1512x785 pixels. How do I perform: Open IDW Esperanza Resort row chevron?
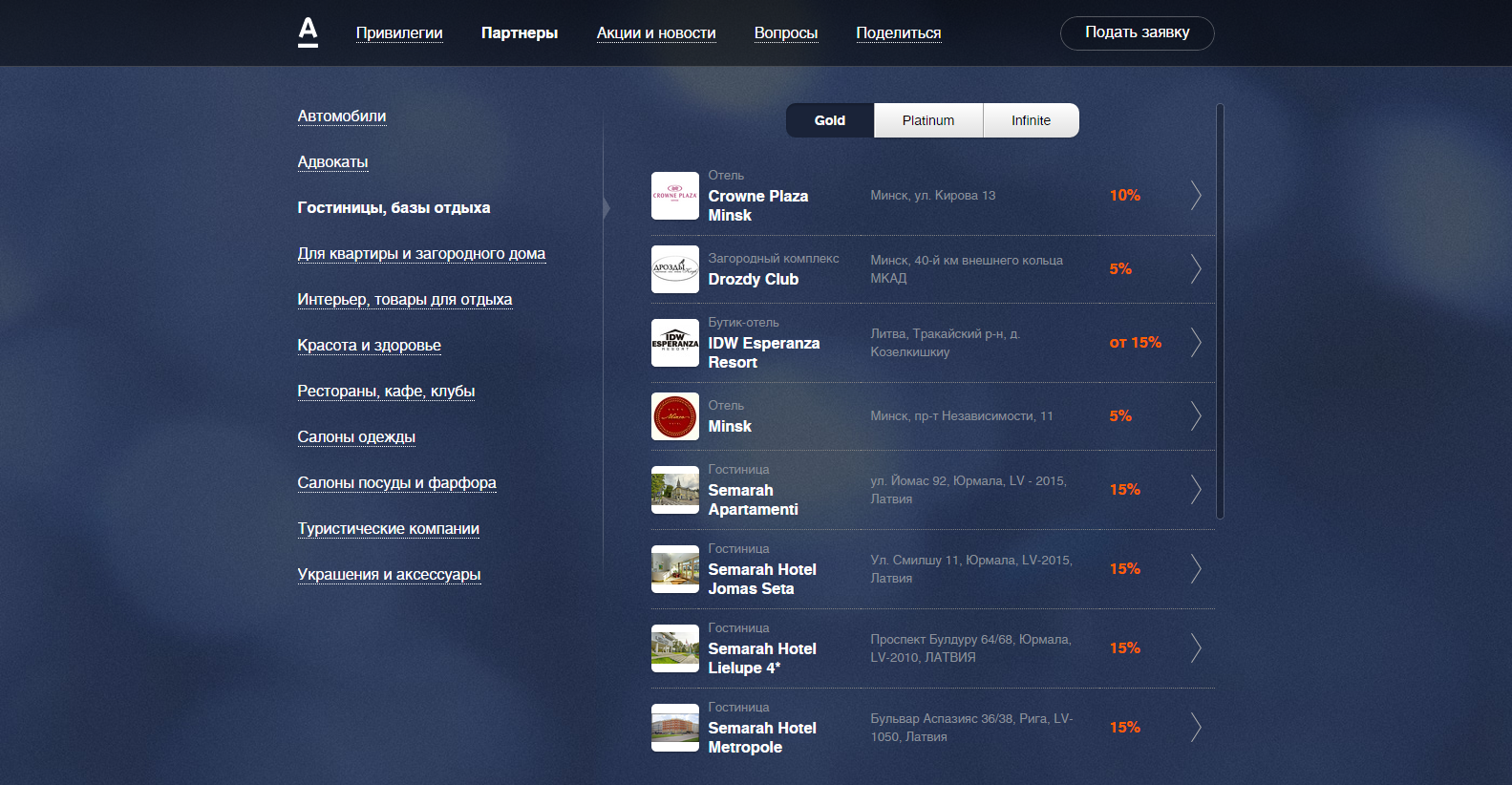(1195, 343)
